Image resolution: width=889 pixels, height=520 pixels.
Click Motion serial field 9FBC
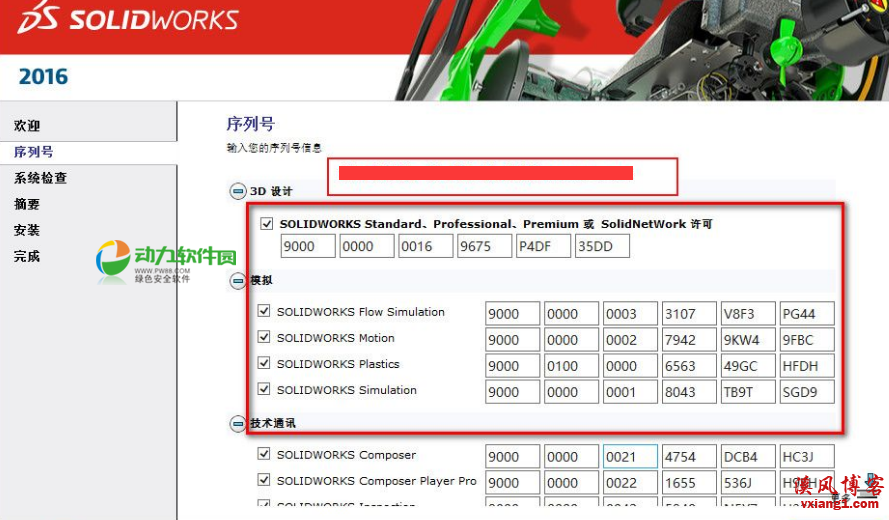(x=807, y=340)
